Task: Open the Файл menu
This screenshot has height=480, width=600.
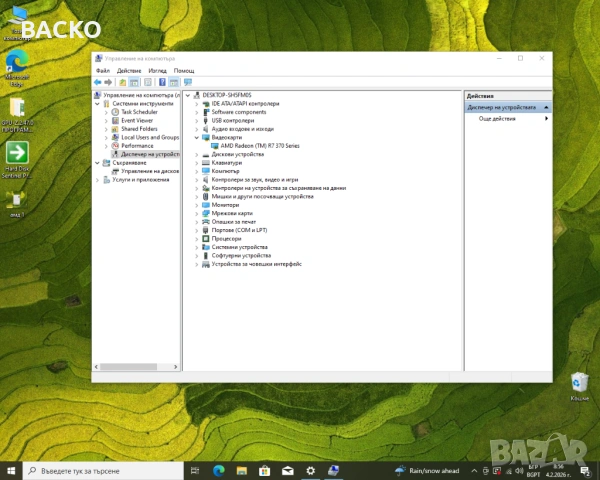Action: click(x=103, y=71)
